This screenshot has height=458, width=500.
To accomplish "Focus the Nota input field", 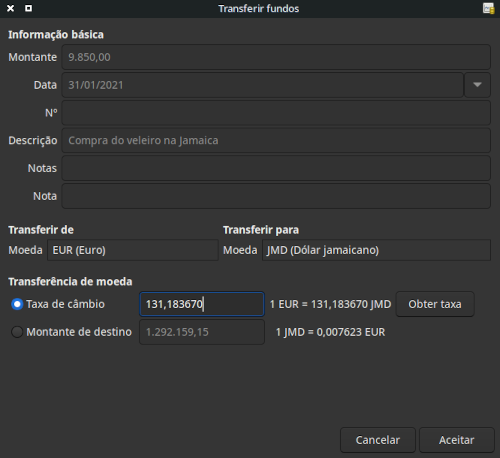I will 276,196.
